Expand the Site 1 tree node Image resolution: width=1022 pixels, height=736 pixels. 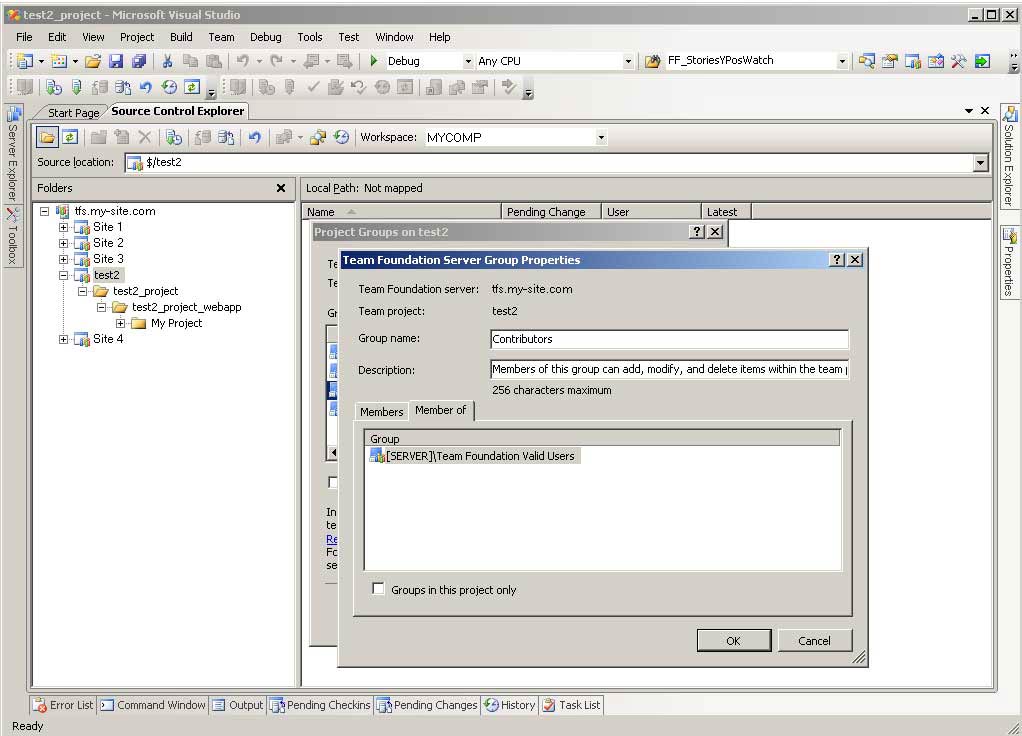coord(63,228)
